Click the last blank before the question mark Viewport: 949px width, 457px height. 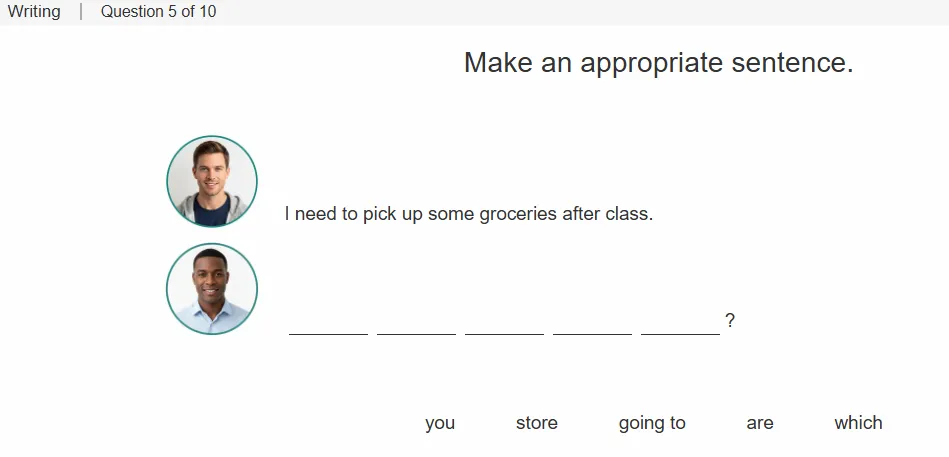680,327
